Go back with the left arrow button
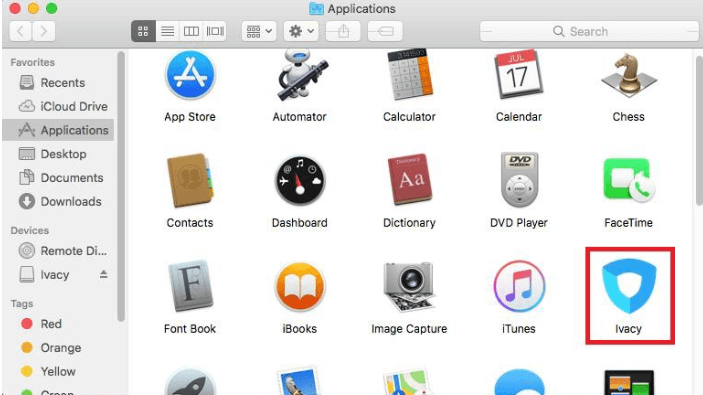703x395 pixels. pyautogui.click(x=20, y=31)
